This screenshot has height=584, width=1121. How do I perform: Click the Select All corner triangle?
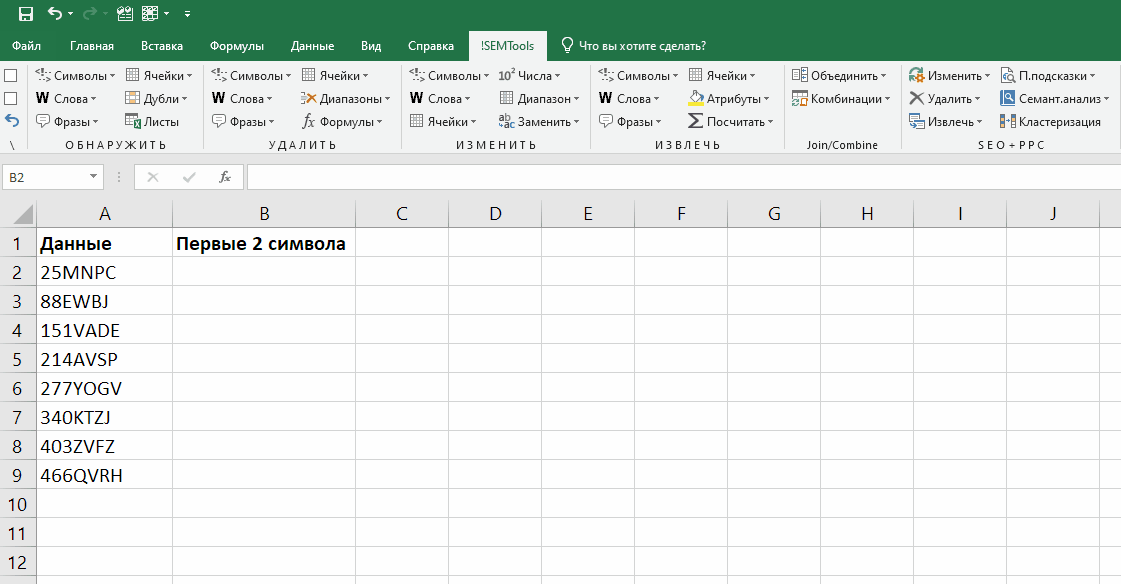[22, 214]
